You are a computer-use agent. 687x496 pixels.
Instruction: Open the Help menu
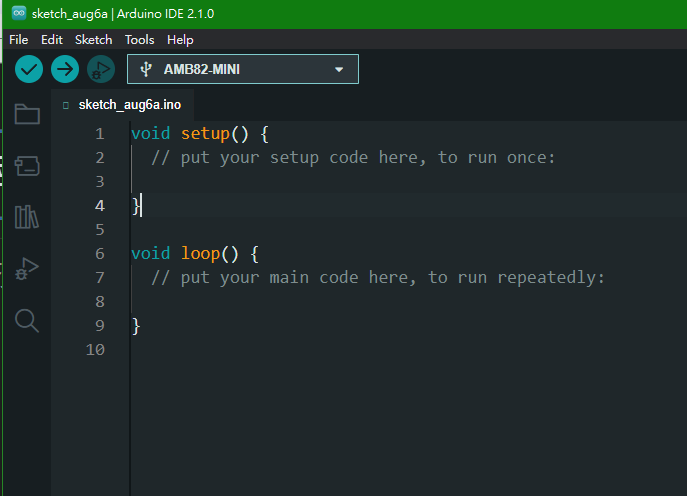[180, 40]
